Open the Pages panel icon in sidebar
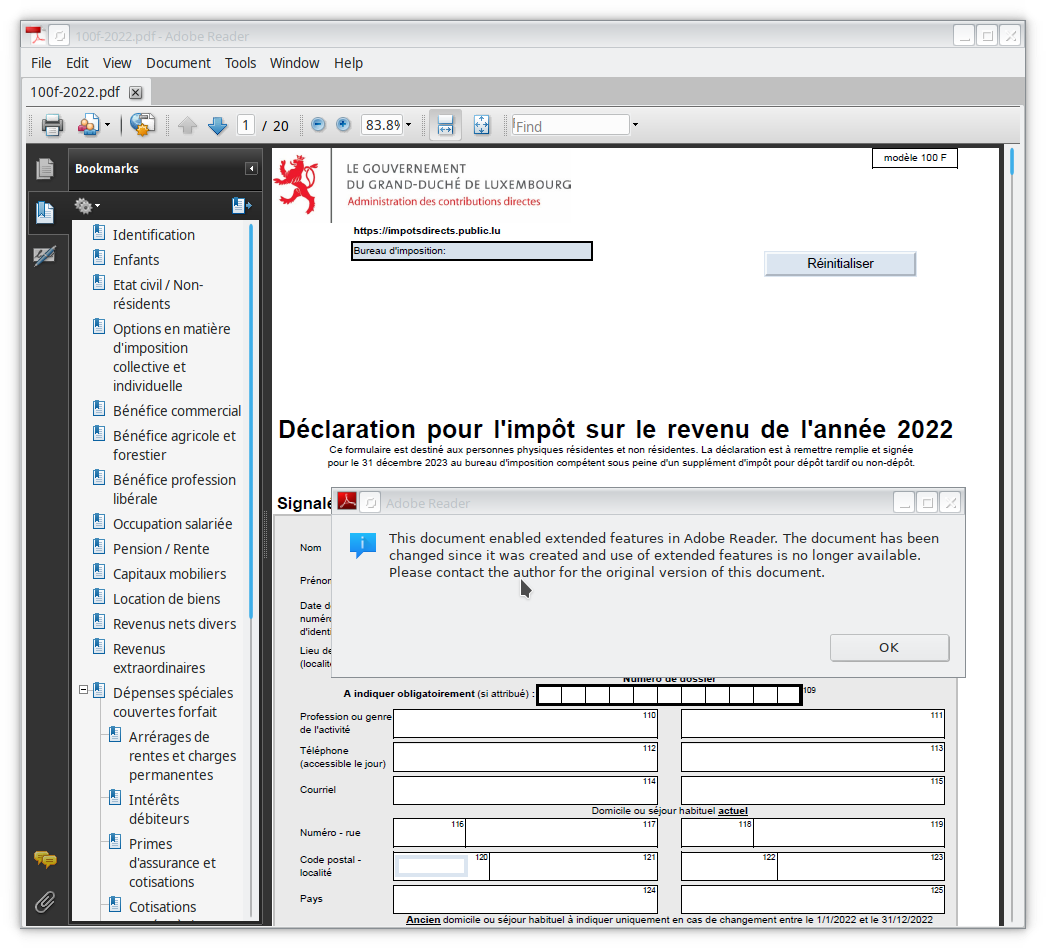The image size is (1046, 949). pos(44,169)
